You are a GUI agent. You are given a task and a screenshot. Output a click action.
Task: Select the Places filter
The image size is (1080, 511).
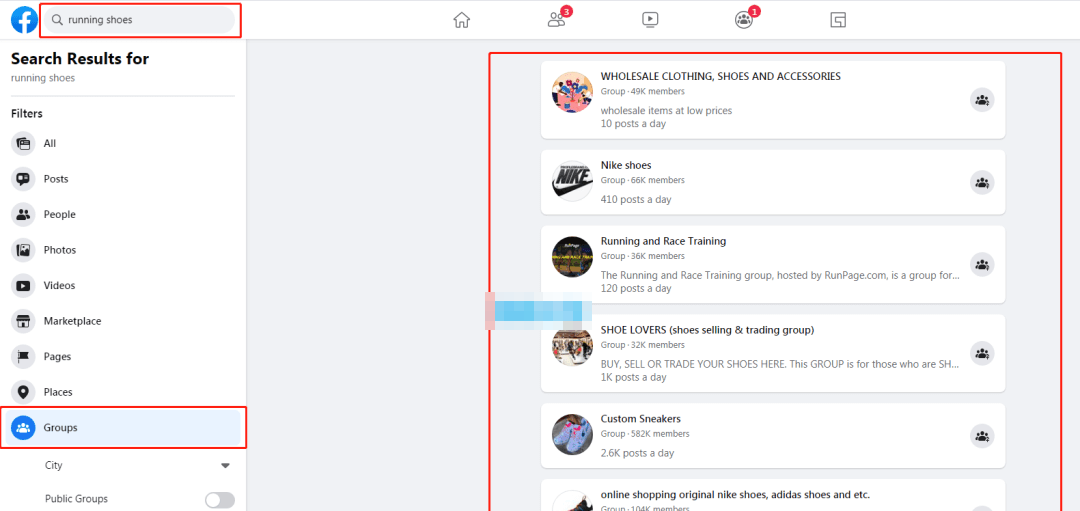(x=123, y=392)
